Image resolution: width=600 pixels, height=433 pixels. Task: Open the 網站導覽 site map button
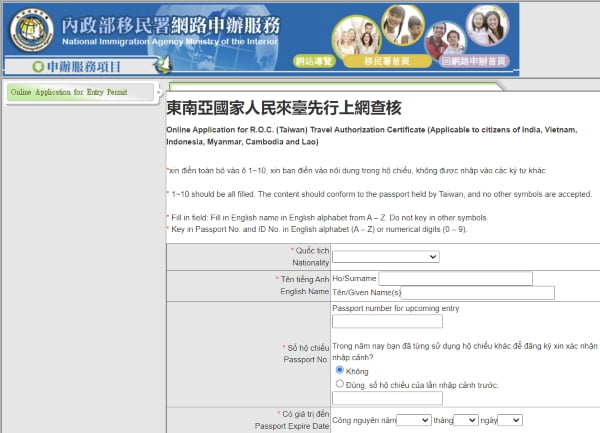(314, 61)
